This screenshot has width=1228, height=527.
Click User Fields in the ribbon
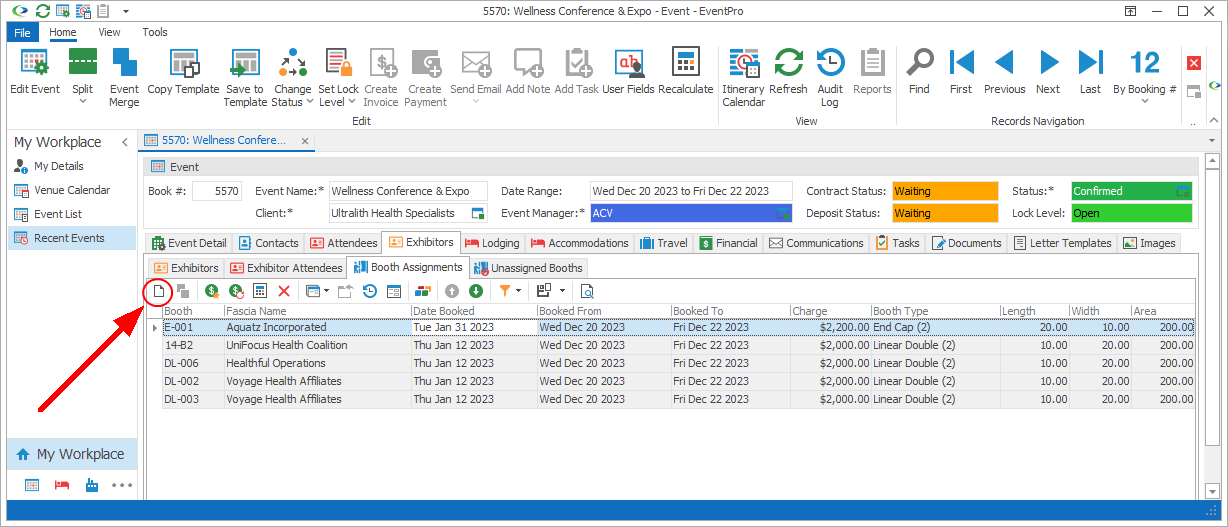(x=628, y=71)
